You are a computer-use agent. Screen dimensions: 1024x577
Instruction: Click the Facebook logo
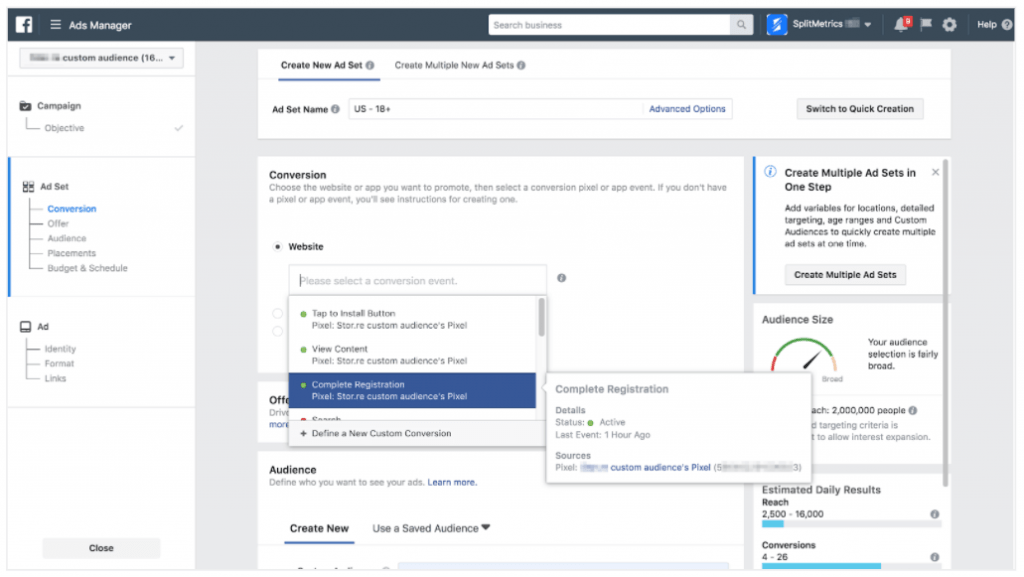[x=22, y=24]
